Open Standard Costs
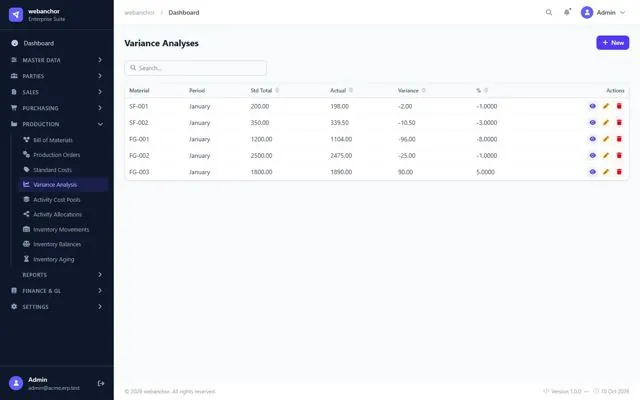The width and height of the screenshot is (640, 400). tap(63, 170)
